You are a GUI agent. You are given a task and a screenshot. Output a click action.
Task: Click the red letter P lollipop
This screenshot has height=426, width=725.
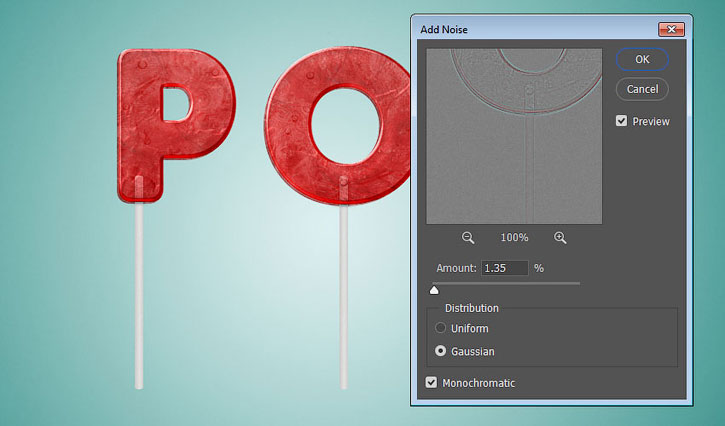(176, 126)
